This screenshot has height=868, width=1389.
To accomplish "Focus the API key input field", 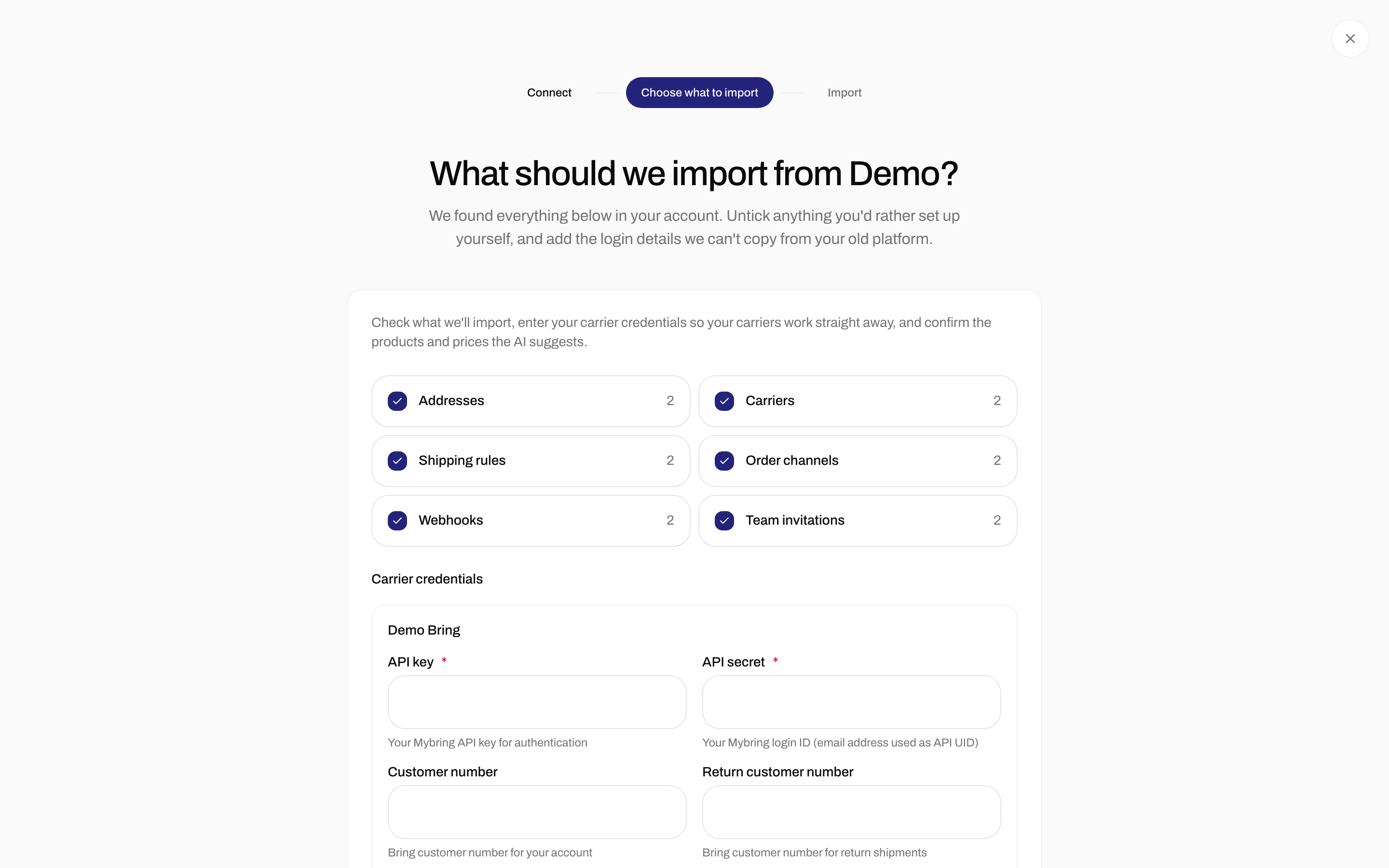I will pyautogui.click(x=537, y=702).
